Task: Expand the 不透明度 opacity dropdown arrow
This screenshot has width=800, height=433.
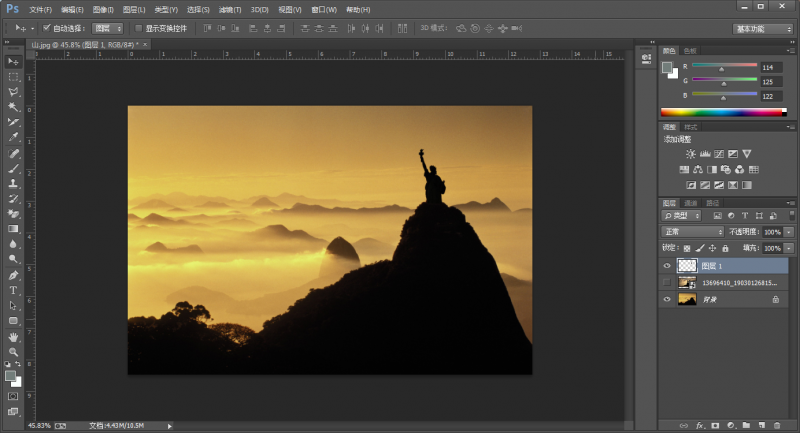Action: pyautogui.click(x=789, y=231)
